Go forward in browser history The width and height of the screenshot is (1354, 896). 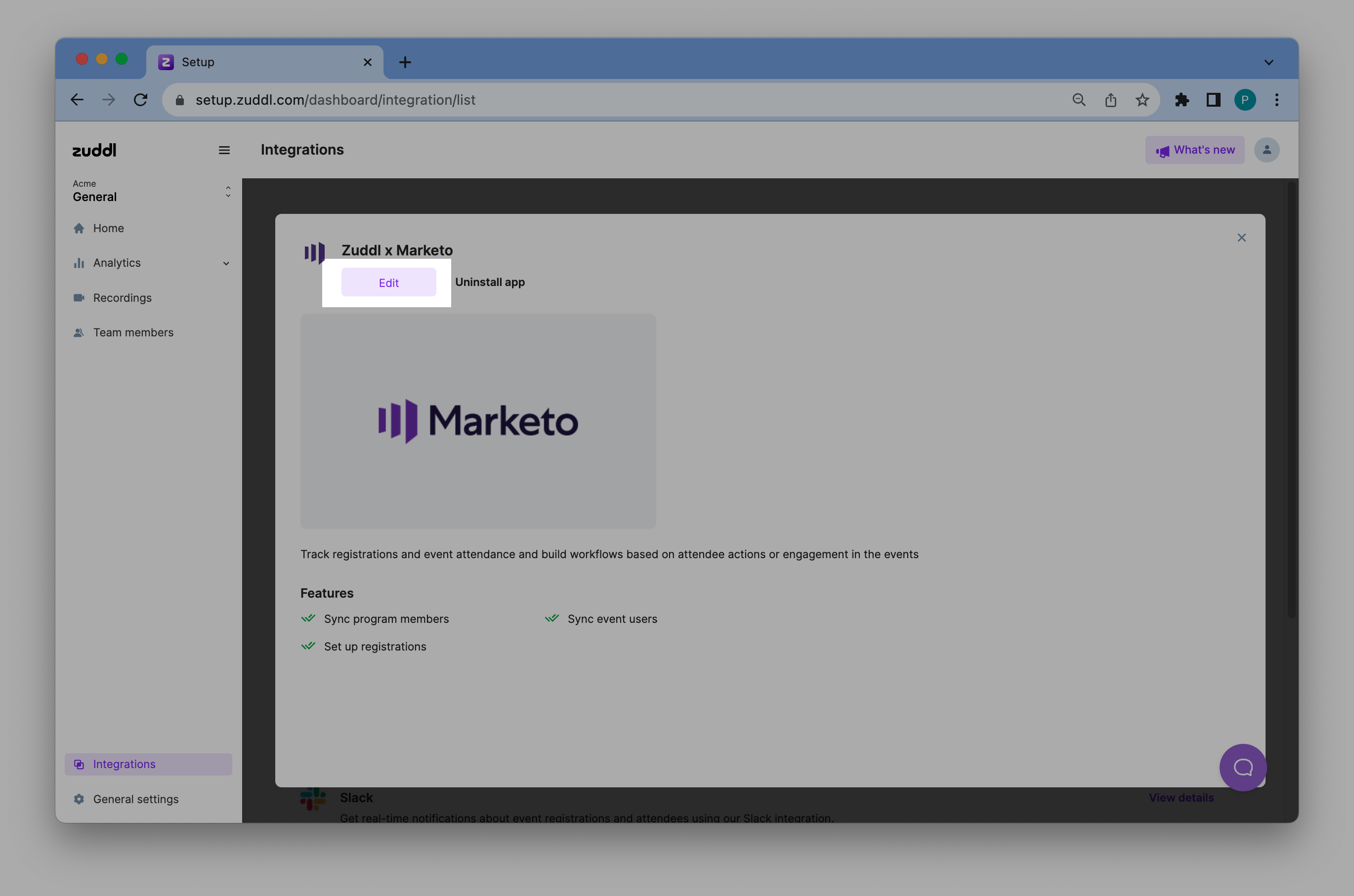109,100
